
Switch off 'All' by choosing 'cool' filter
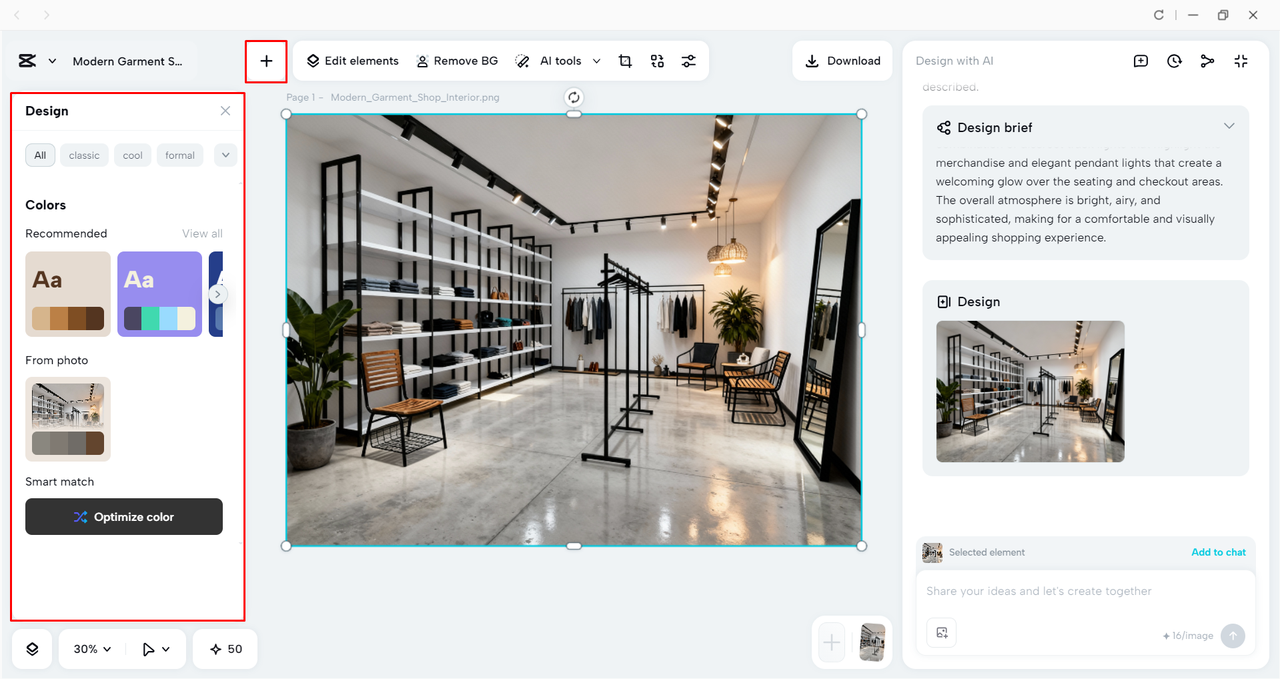point(132,155)
